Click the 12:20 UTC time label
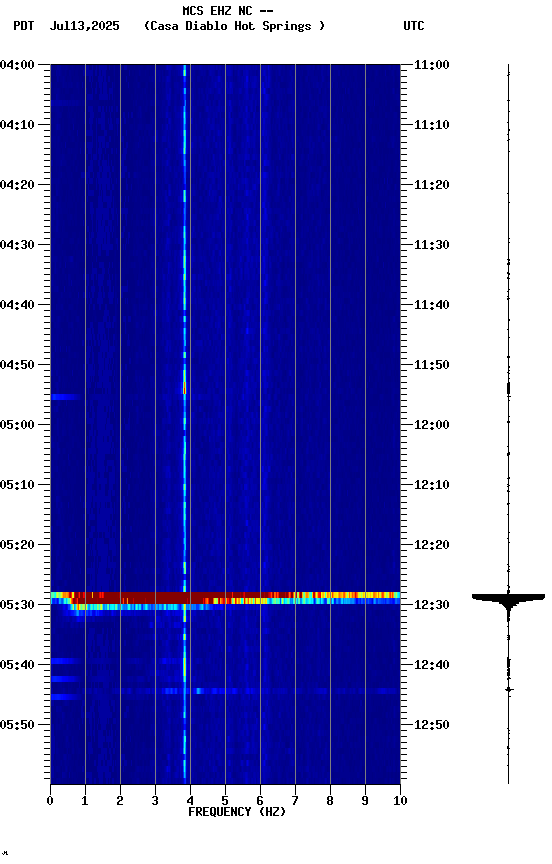The width and height of the screenshot is (552, 864). [432, 545]
